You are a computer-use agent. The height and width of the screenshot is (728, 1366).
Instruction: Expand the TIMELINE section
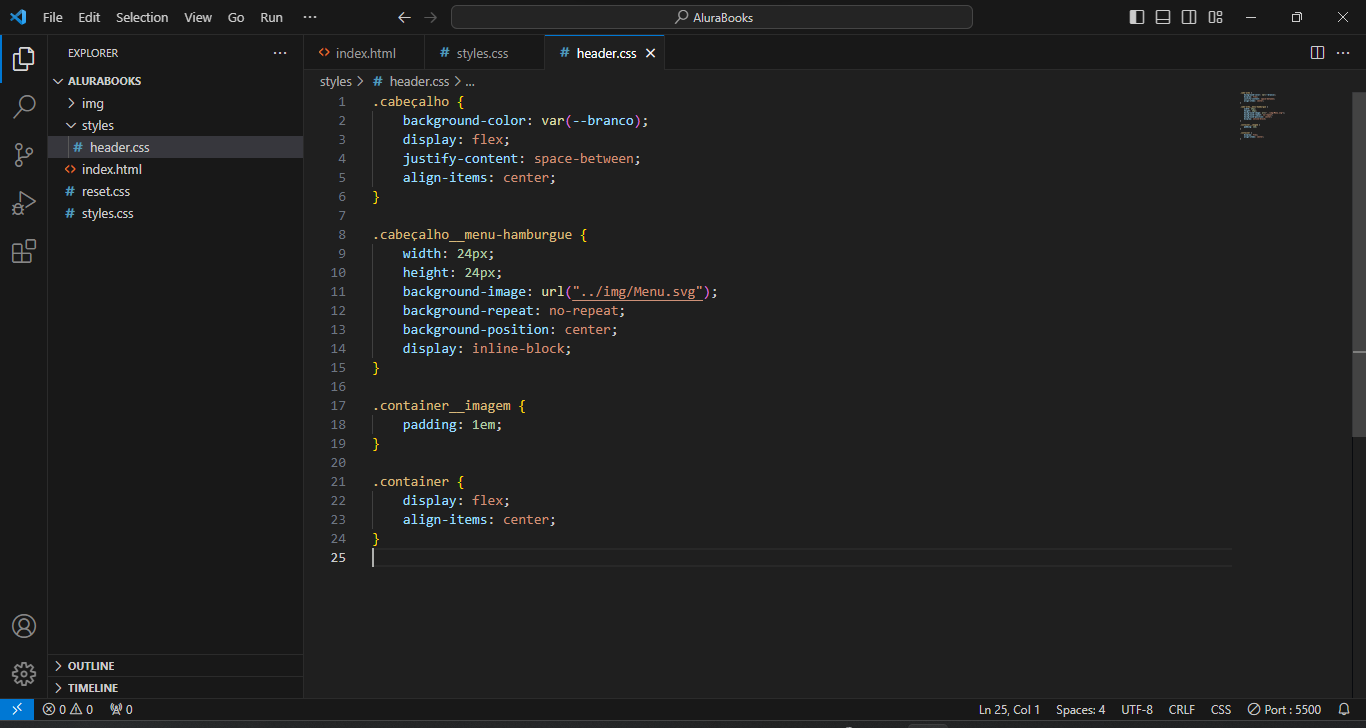[175, 688]
